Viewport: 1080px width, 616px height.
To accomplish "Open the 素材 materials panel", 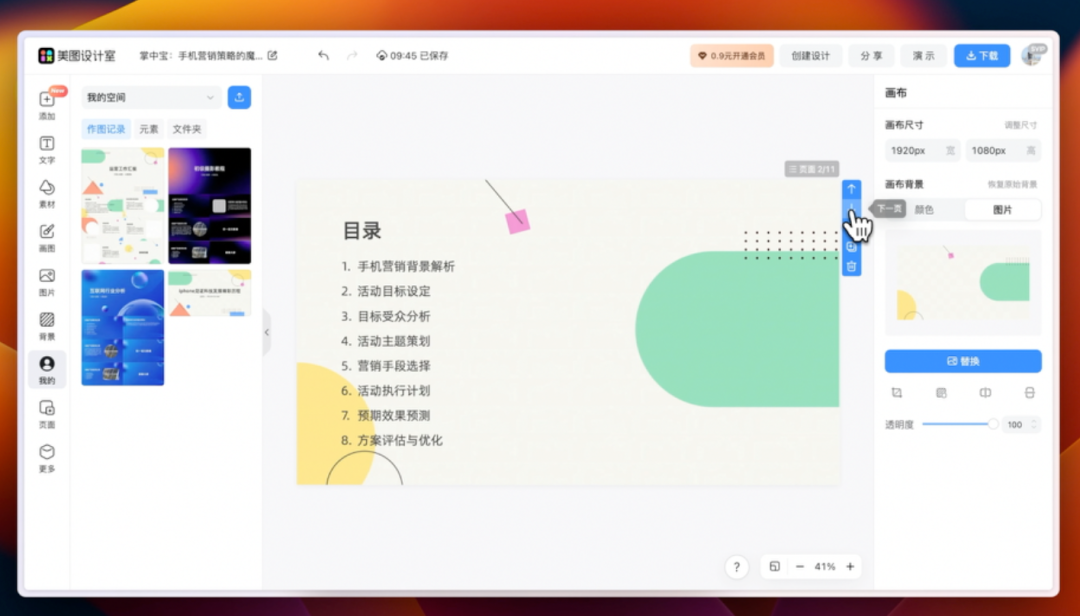I will (46, 193).
